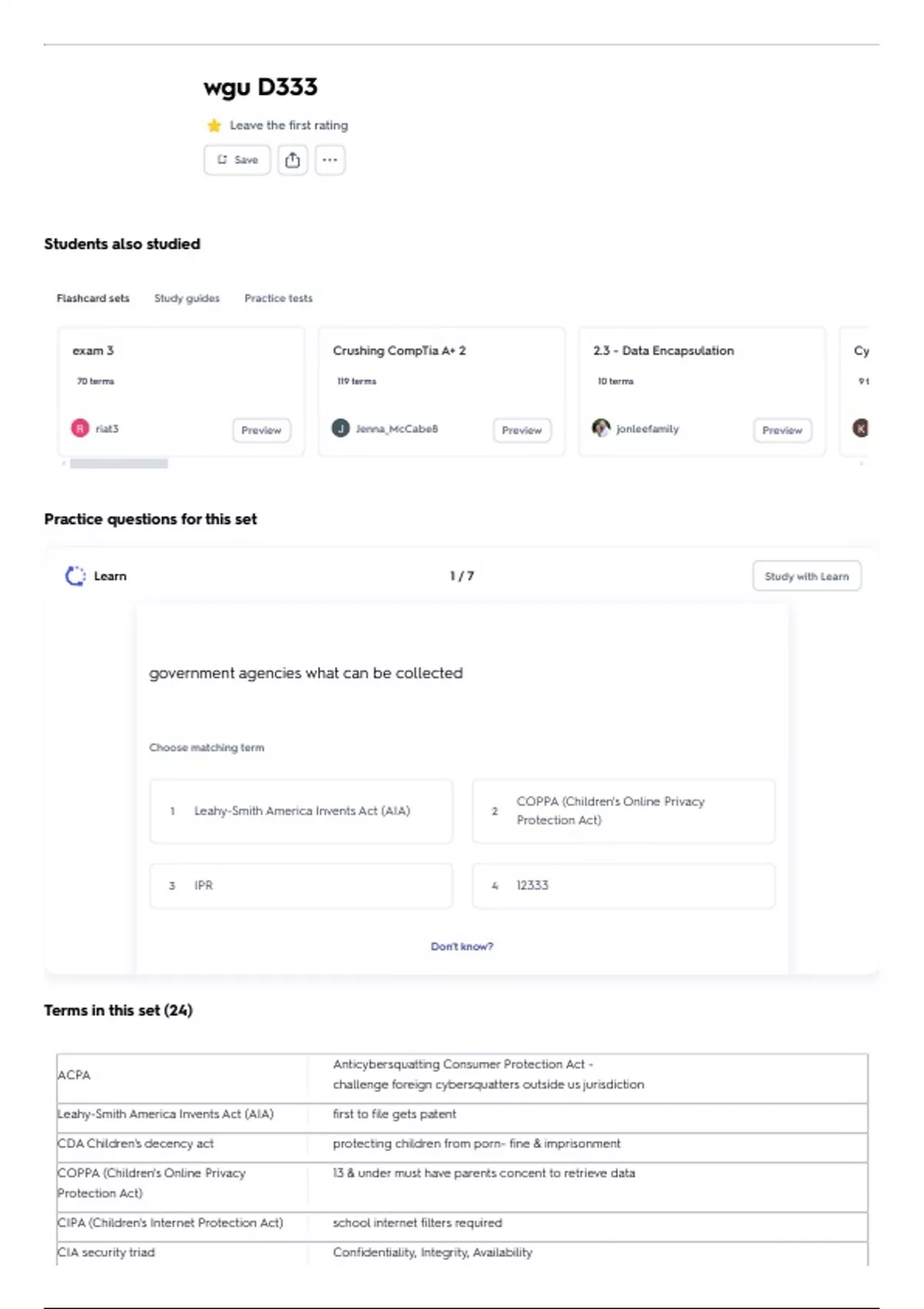Pick answer option IPR
This screenshot has width=924, height=1309.
pyautogui.click(x=301, y=885)
